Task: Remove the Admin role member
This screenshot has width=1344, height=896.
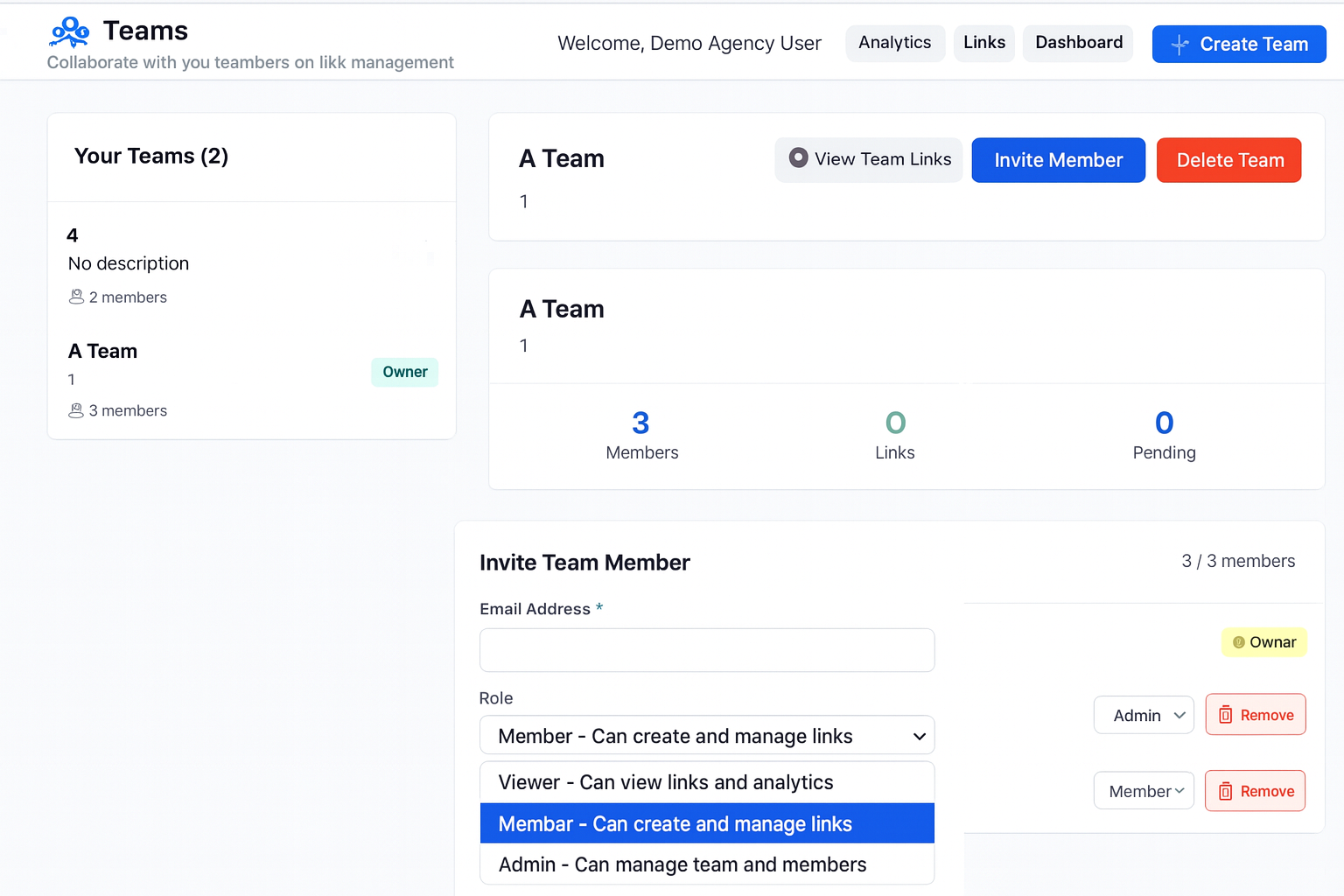Action: tap(1256, 715)
